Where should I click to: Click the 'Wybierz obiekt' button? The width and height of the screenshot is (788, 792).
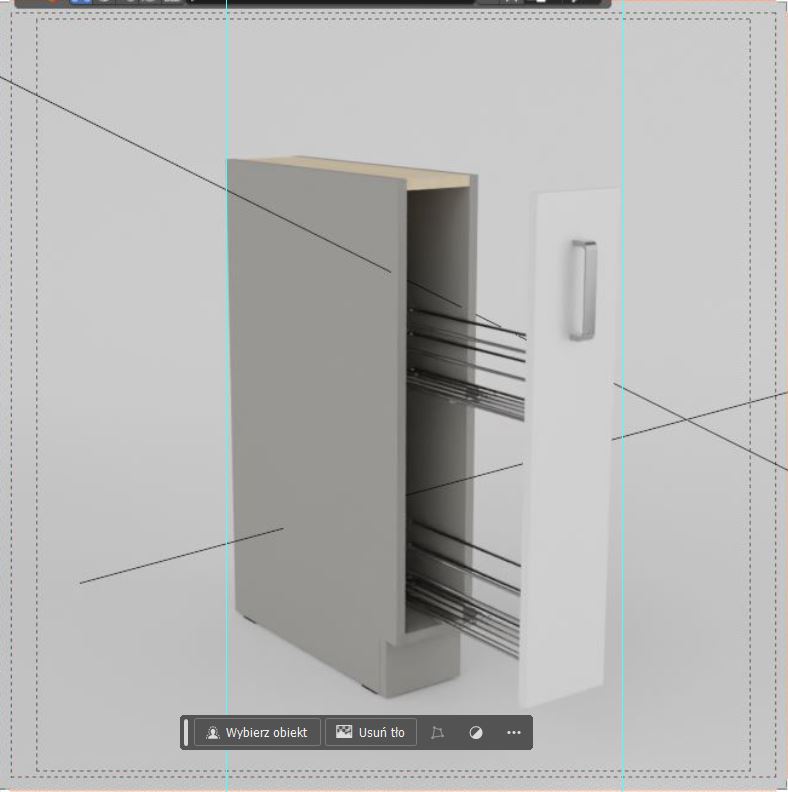257,732
